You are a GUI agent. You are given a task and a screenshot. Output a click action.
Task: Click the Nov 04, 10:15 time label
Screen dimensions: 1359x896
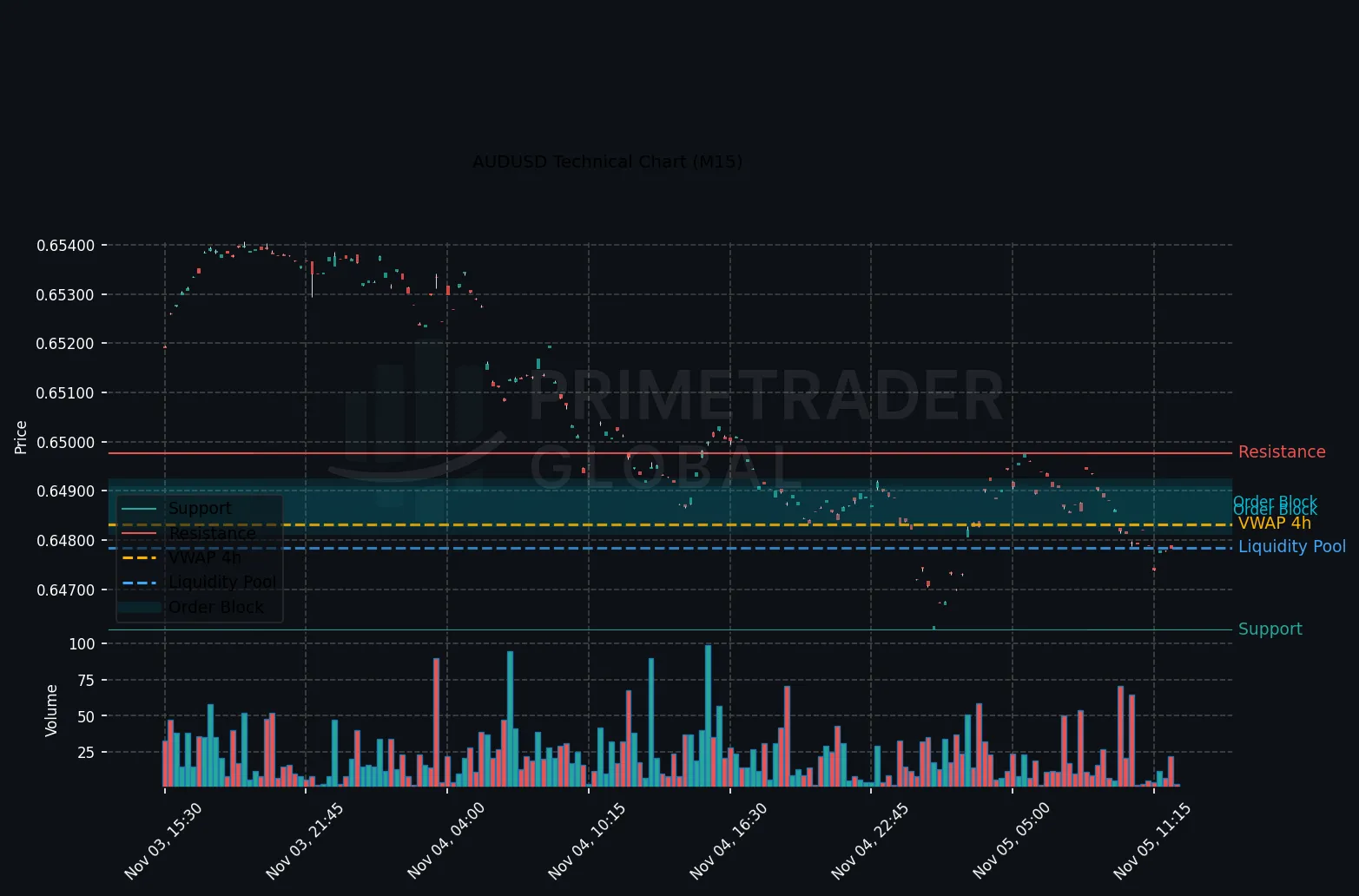[588, 841]
